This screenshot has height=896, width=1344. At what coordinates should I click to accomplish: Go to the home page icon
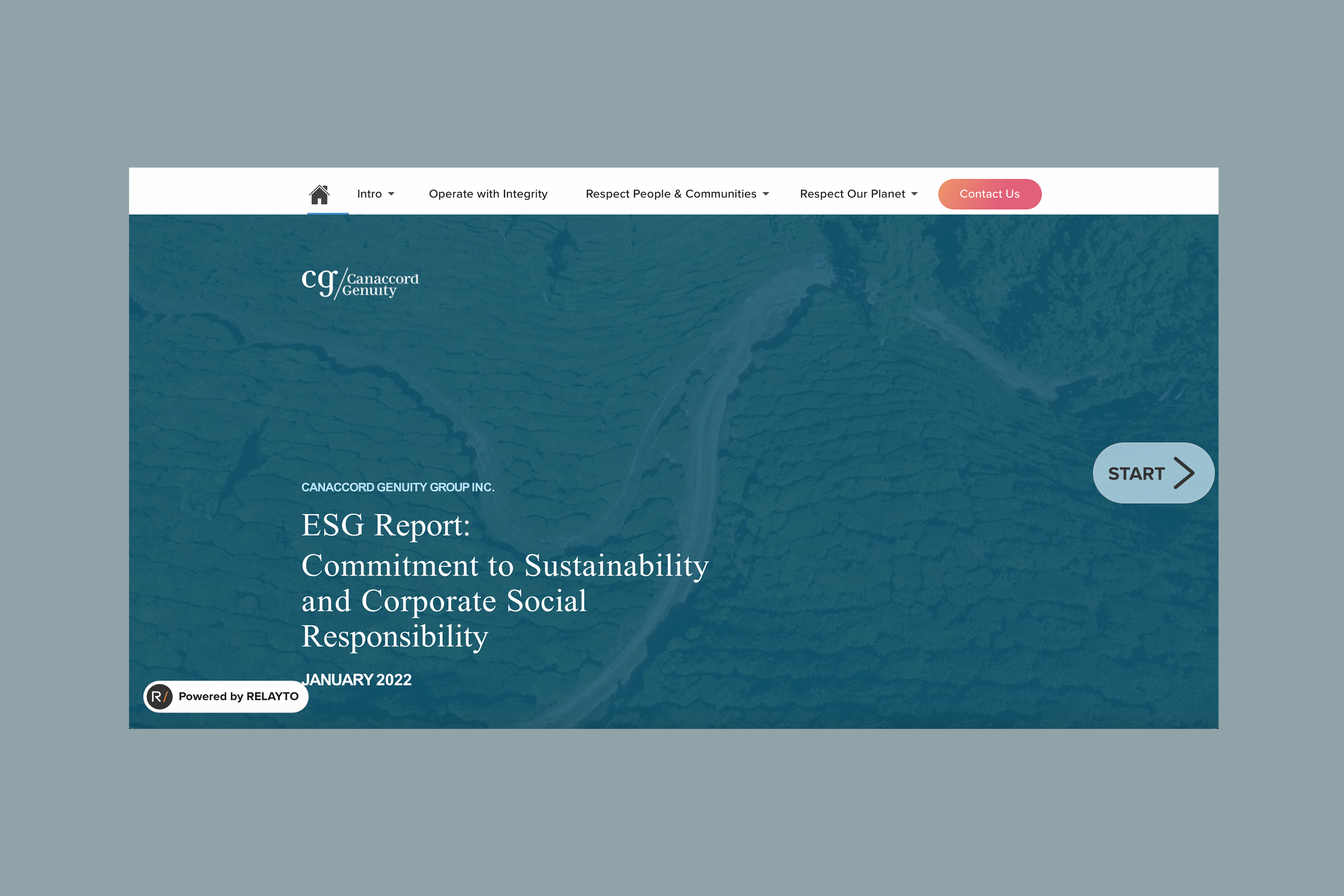[319, 194]
